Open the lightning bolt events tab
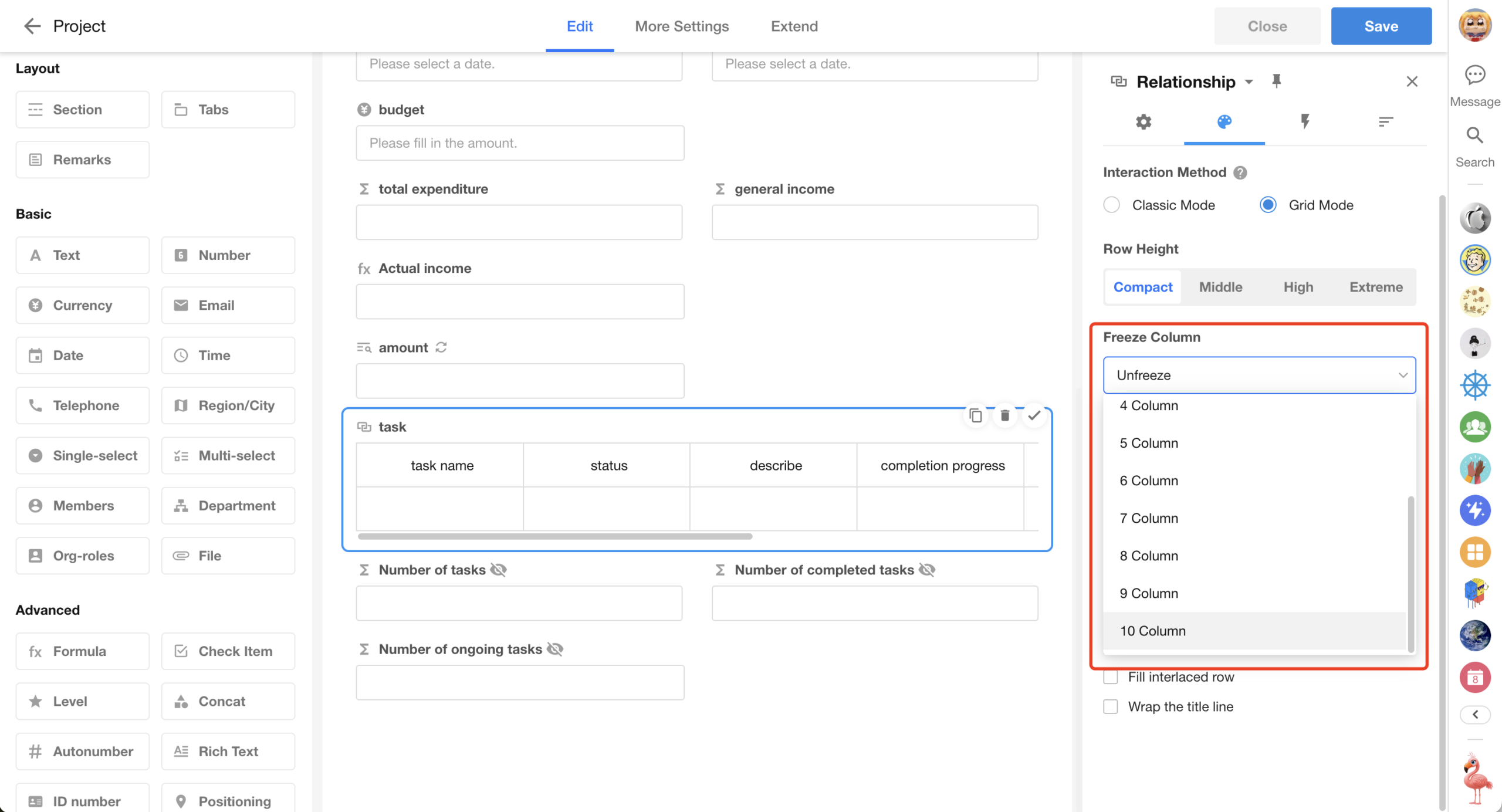Screen dimensions: 1502x812 click(1304, 121)
